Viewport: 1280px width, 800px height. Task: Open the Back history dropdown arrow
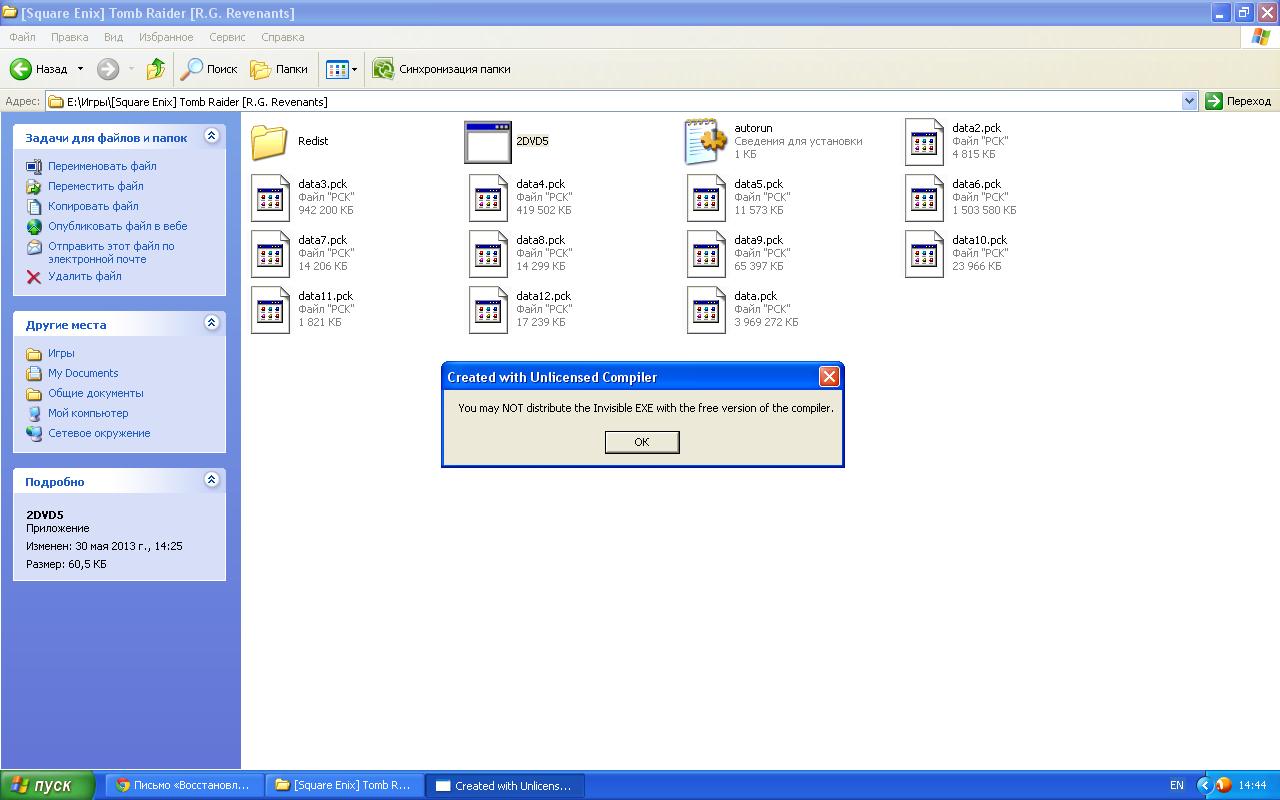pyautogui.click(x=80, y=69)
